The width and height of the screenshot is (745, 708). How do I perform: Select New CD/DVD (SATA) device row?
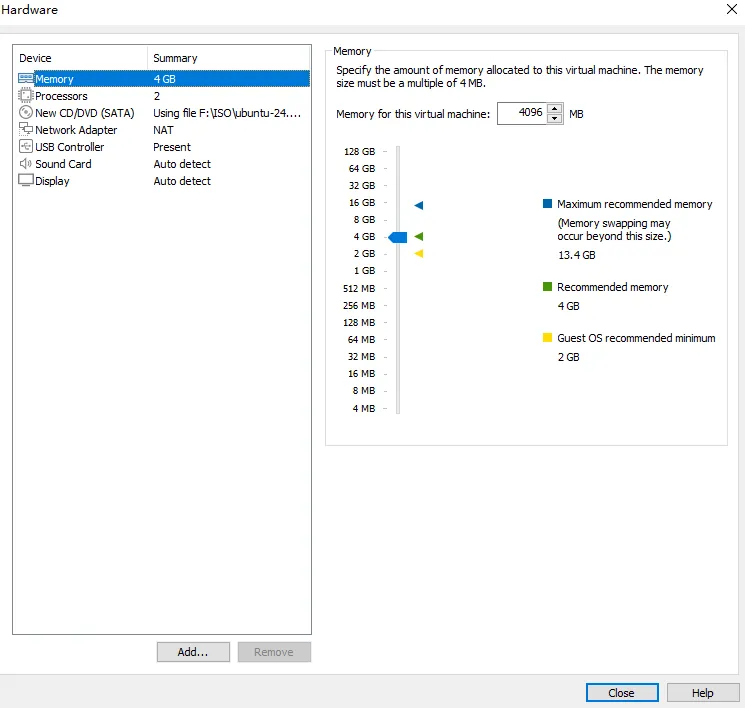click(x=163, y=113)
